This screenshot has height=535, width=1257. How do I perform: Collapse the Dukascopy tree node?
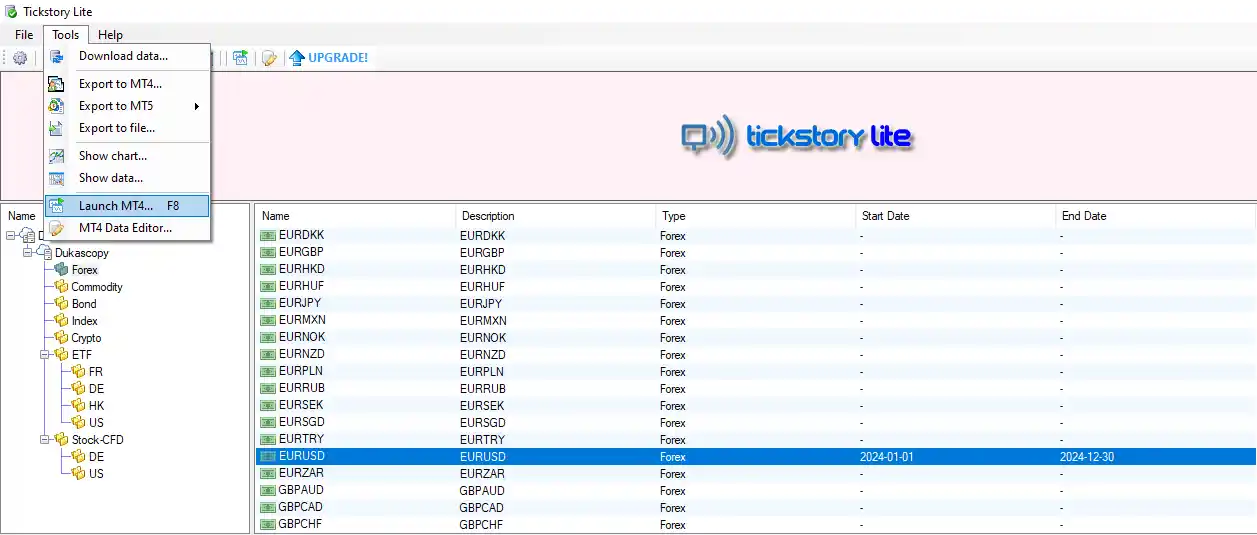click(28, 253)
